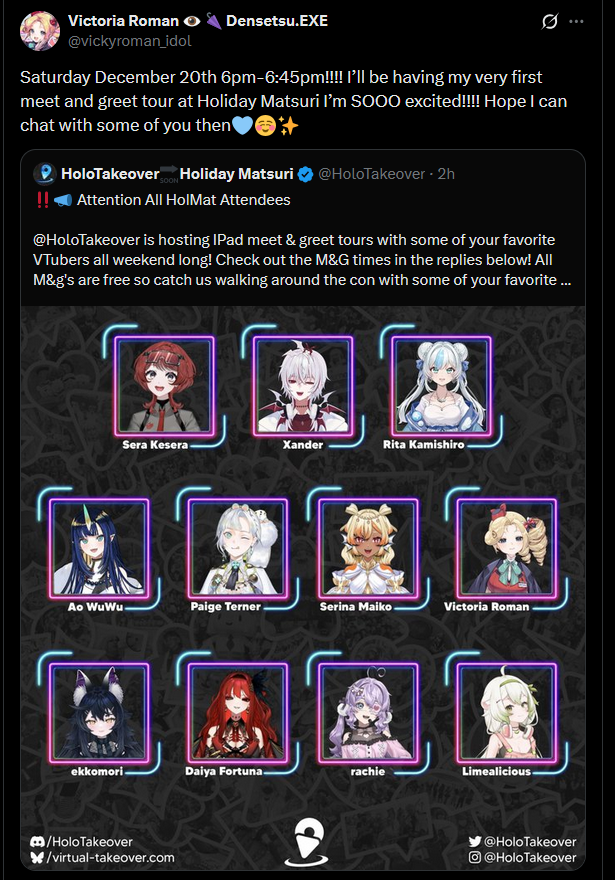The height and width of the screenshot is (880, 615).
Task: Select the Ao WuWu portrait thumbnail
Action: (99, 548)
